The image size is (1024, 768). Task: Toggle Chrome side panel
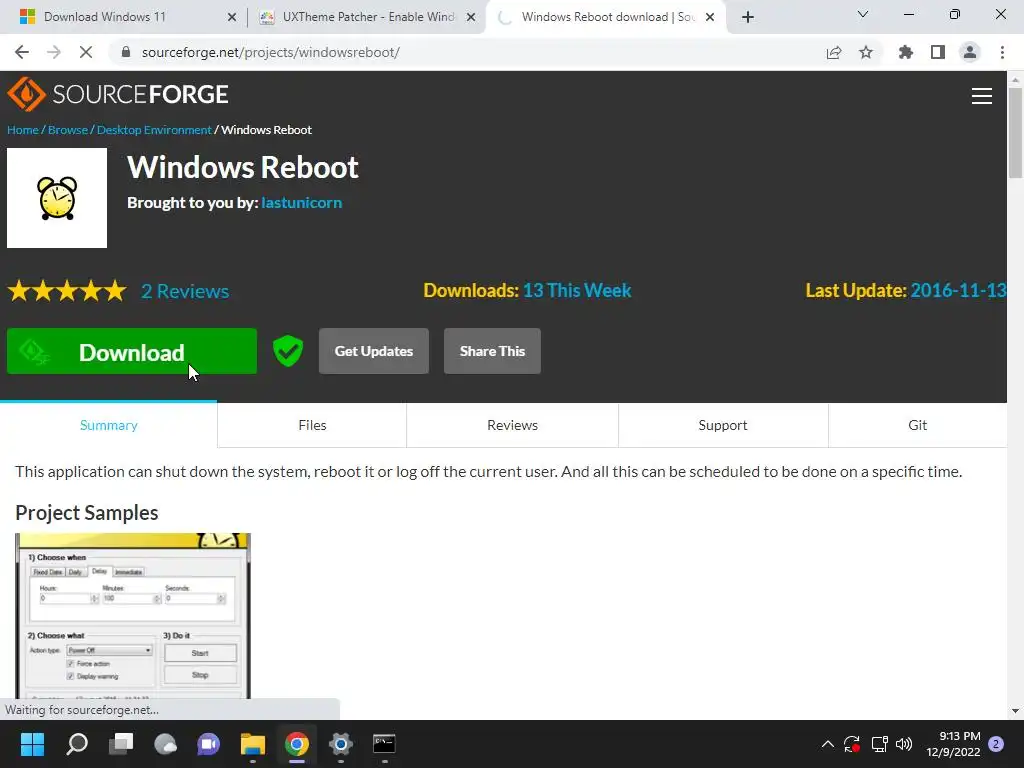coord(938,52)
